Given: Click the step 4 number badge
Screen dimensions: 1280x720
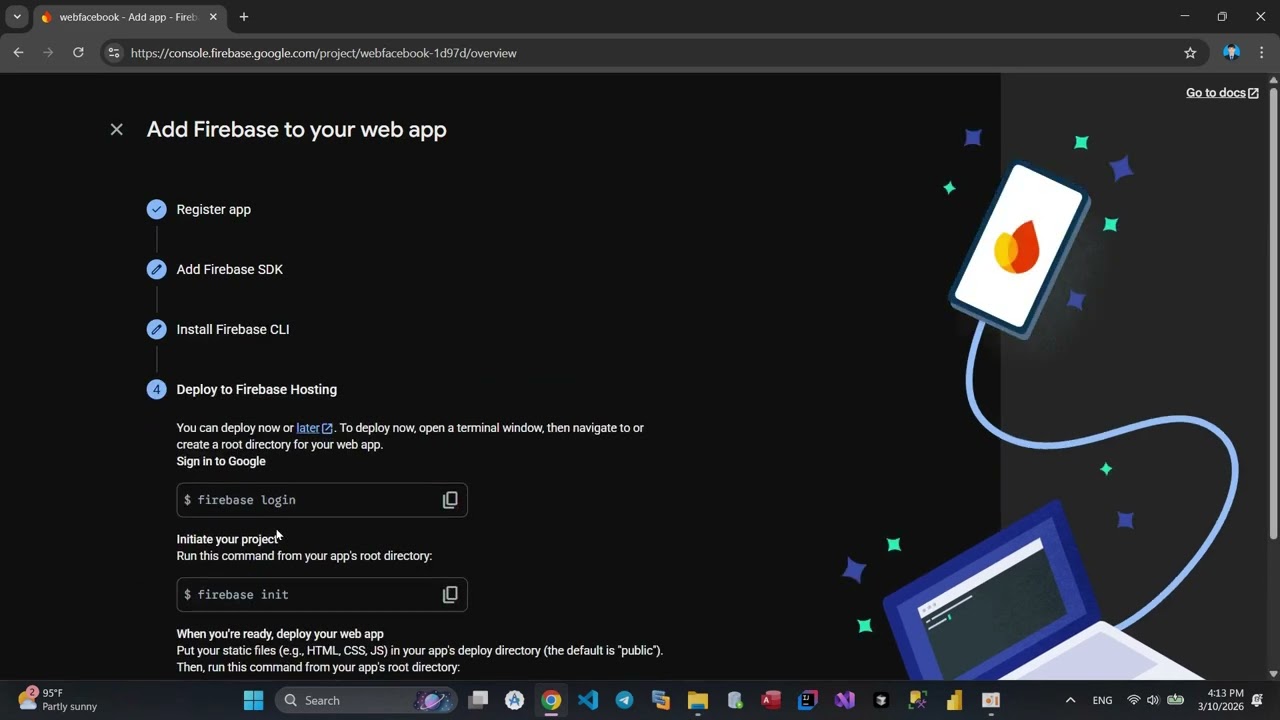Looking at the screenshot, I should tap(156, 389).
